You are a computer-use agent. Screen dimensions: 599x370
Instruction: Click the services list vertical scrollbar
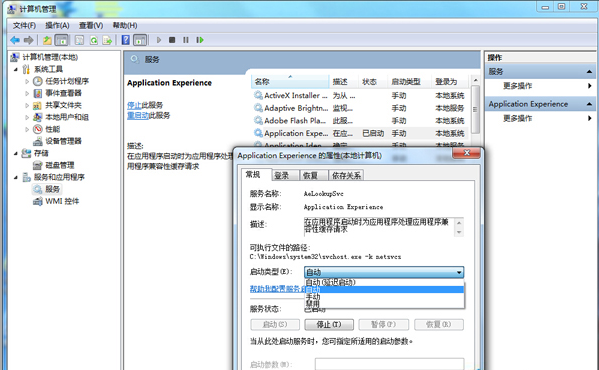coord(475,109)
